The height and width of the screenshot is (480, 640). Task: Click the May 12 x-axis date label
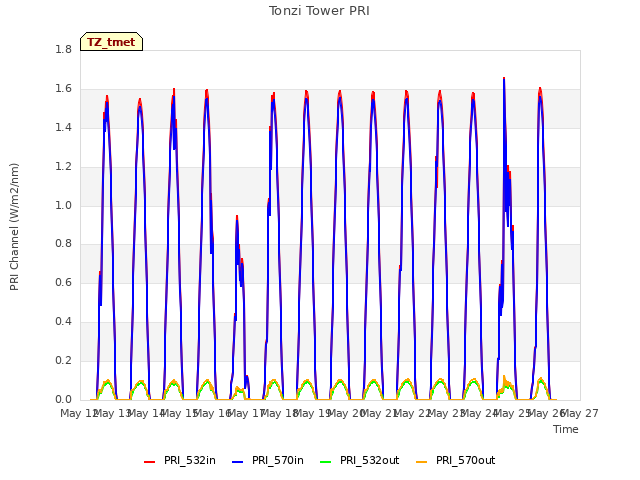coord(79,414)
